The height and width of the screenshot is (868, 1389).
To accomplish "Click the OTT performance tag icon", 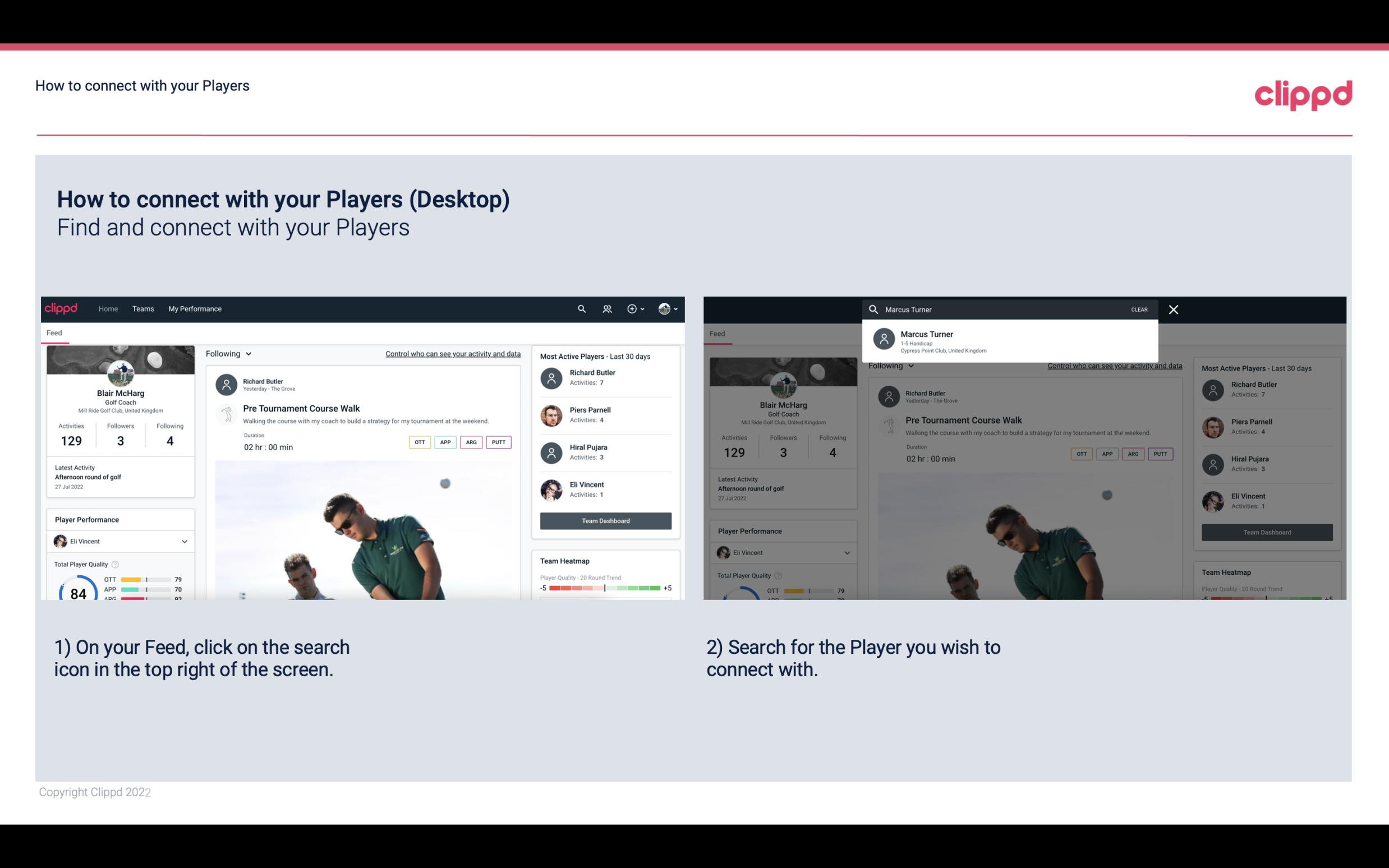I will tap(418, 442).
